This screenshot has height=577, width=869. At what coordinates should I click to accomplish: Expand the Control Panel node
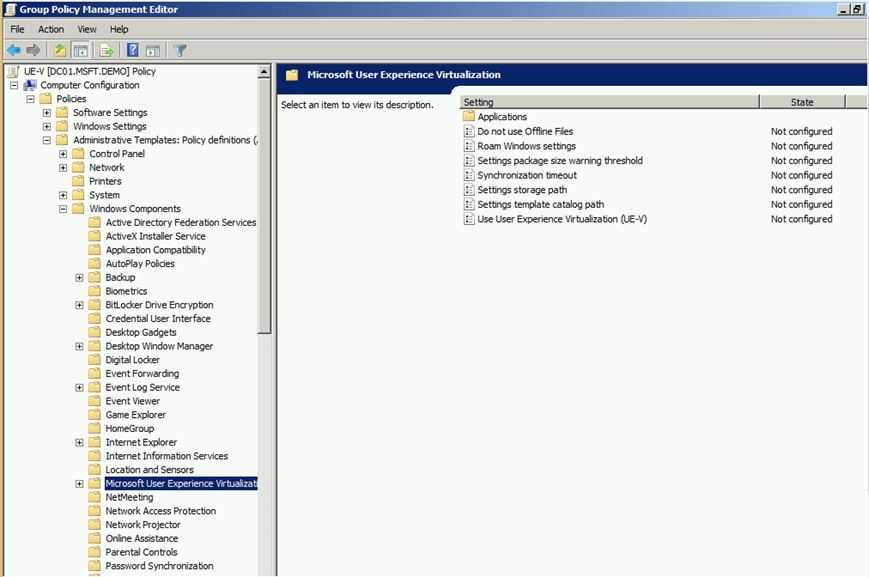click(x=63, y=154)
